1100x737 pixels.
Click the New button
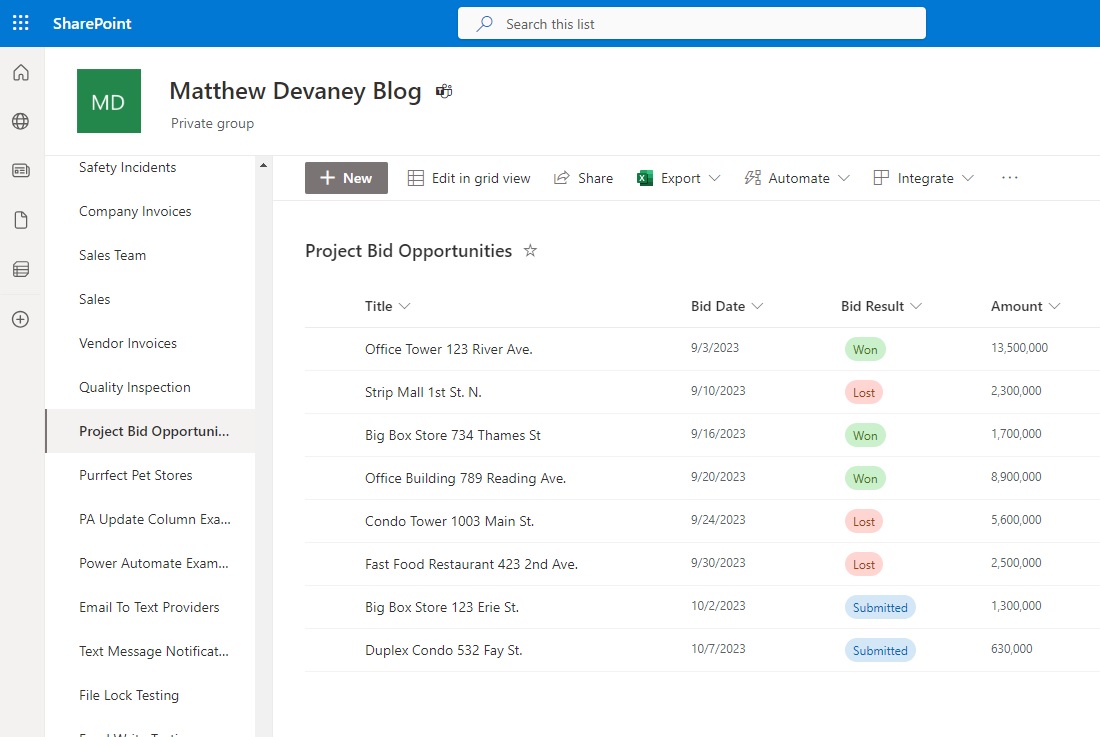[x=345, y=177]
